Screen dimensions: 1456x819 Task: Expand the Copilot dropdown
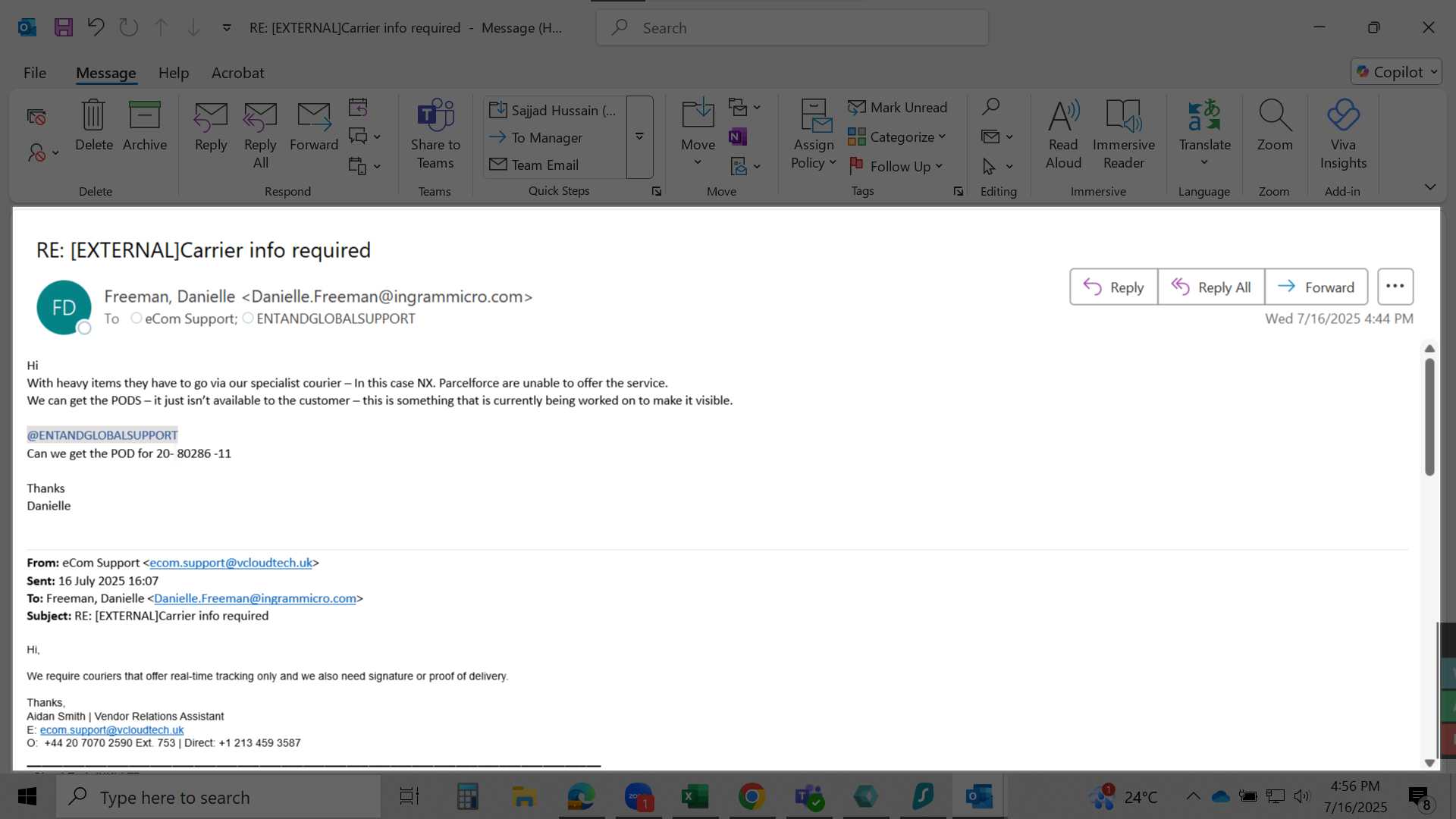(x=1434, y=72)
